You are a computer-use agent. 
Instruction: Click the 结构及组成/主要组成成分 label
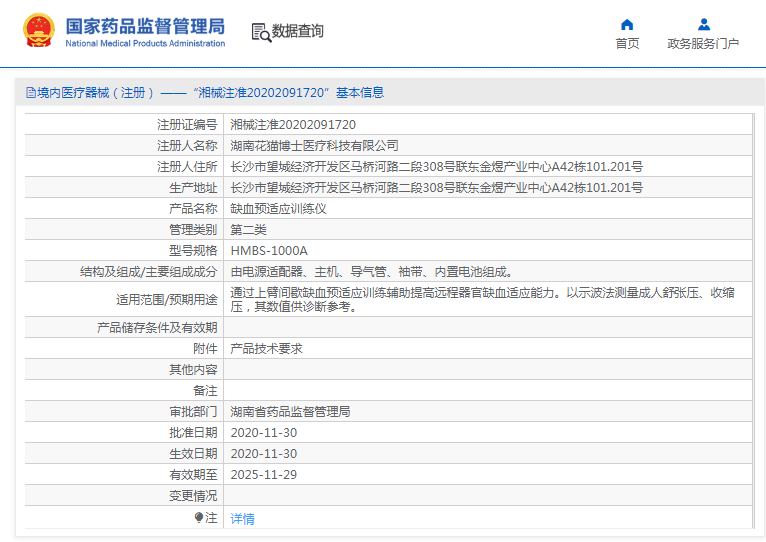point(149,272)
